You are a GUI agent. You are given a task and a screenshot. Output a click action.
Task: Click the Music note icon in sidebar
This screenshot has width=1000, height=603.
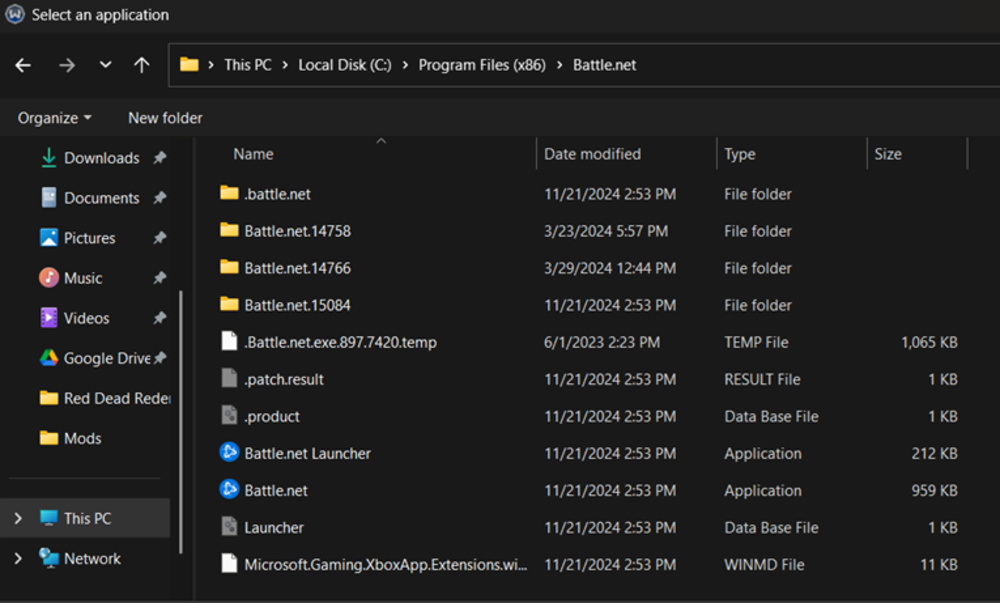coord(48,278)
